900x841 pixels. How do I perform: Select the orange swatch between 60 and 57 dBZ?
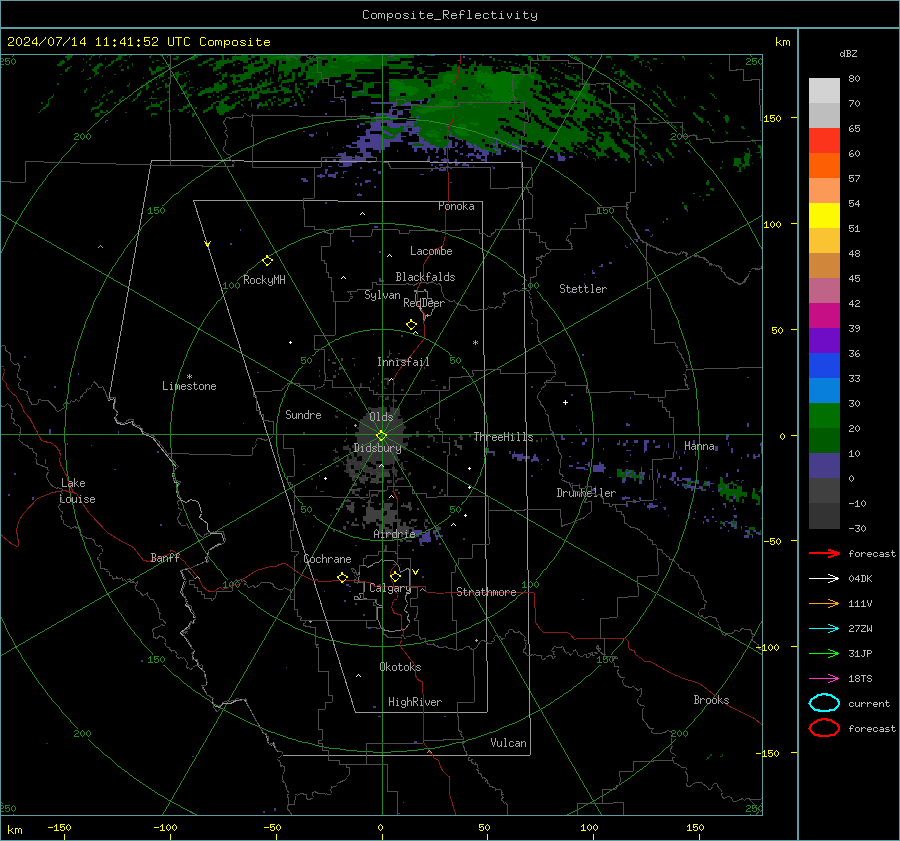click(824, 166)
